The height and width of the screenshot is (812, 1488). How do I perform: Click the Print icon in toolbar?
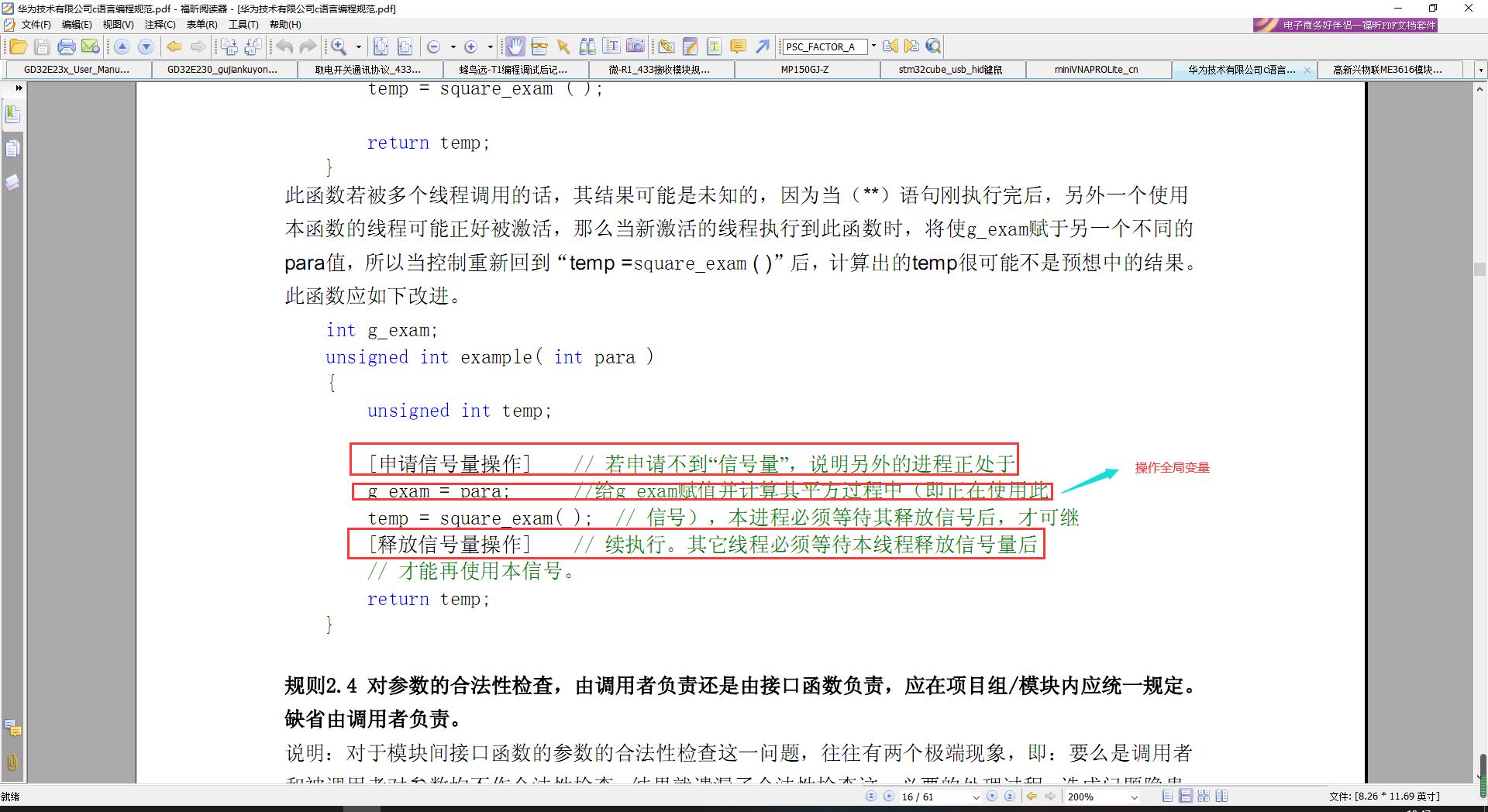tap(67, 46)
